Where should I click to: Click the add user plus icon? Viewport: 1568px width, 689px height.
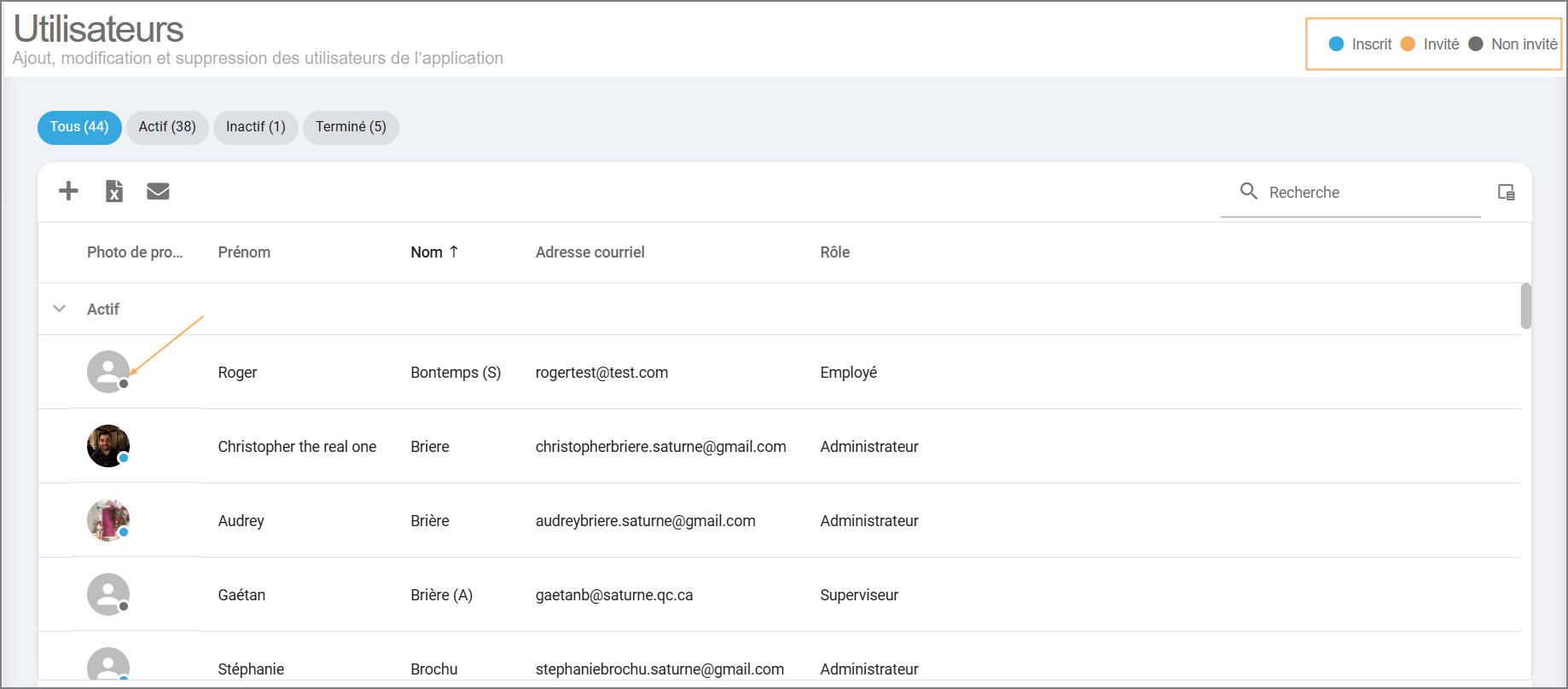click(x=68, y=191)
